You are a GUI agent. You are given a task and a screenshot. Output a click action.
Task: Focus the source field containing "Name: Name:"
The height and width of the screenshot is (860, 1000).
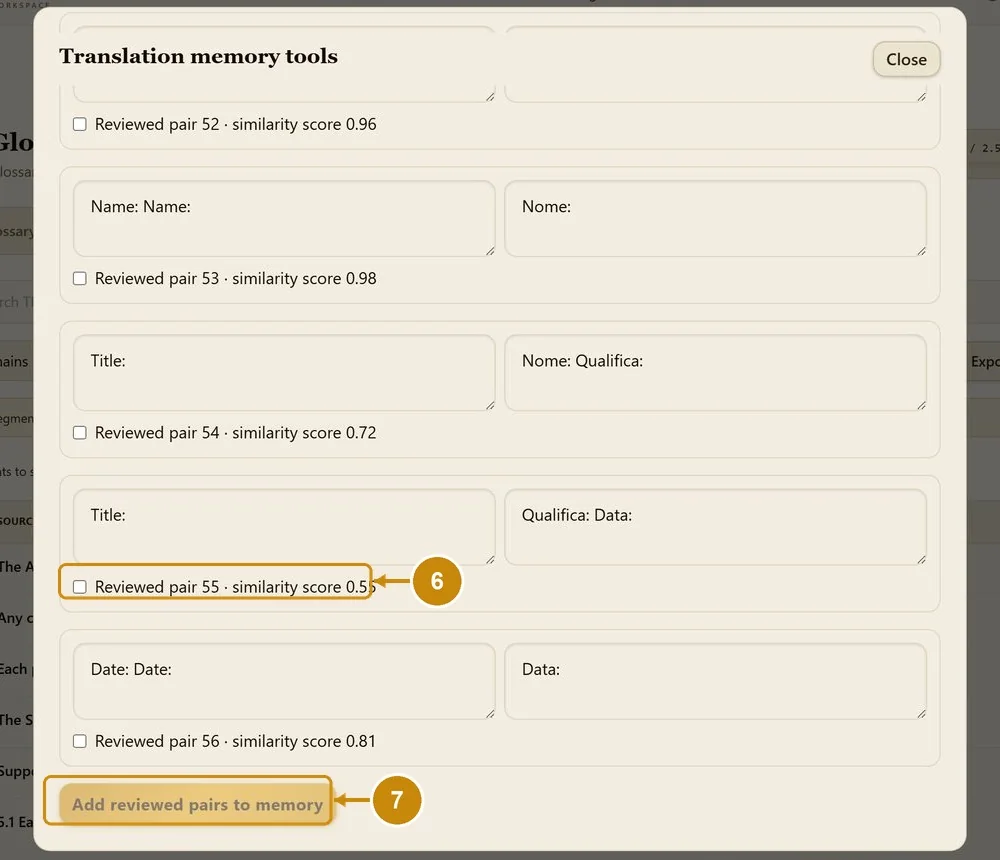tap(284, 219)
